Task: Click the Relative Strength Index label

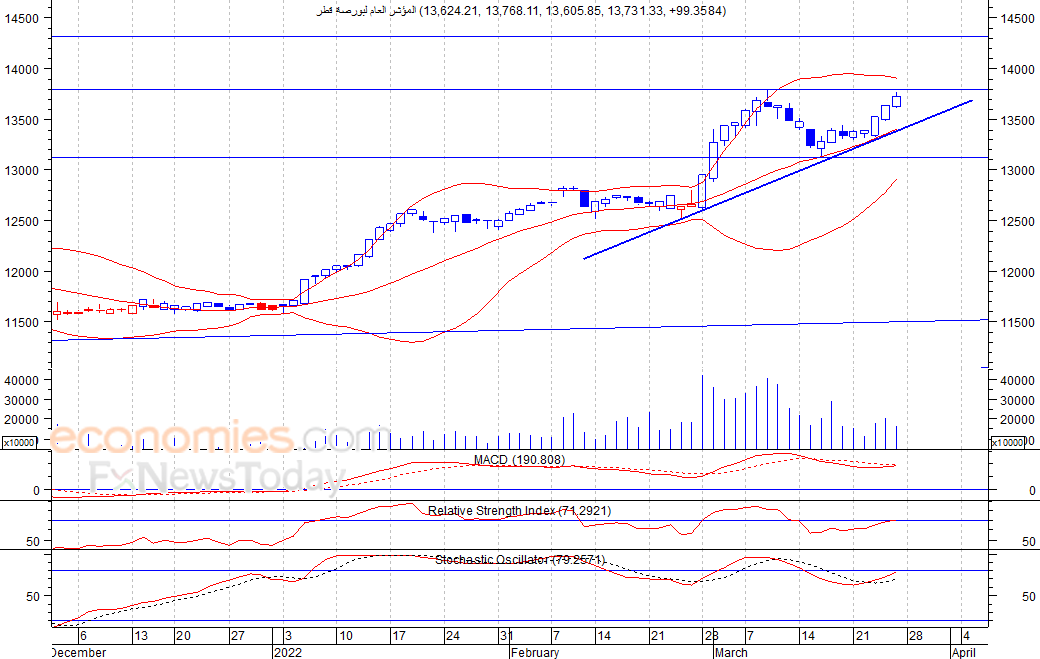Action: [519, 510]
